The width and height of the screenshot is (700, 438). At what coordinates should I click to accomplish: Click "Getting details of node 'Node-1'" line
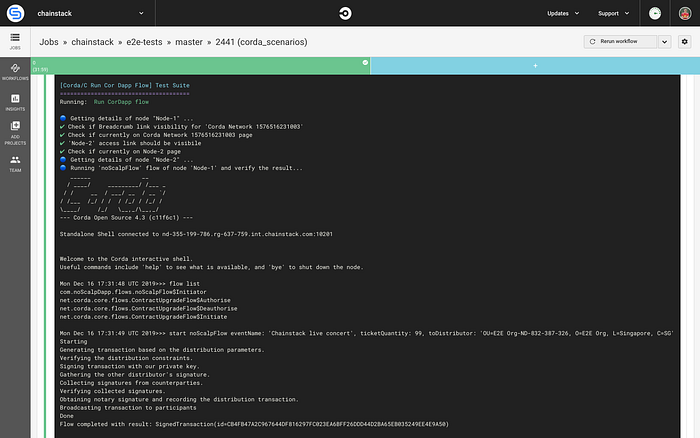point(126,118)
